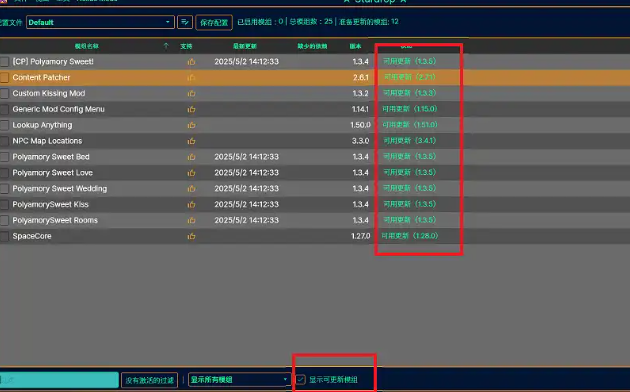Open support icon for Polyamory Sweet Love

coord(191,173)
